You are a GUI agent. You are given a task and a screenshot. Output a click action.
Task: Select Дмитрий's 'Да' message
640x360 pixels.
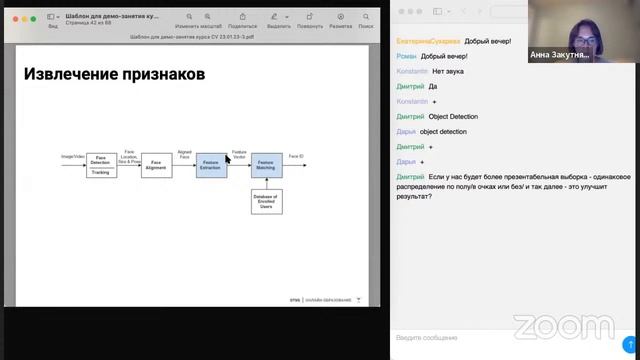433,87
